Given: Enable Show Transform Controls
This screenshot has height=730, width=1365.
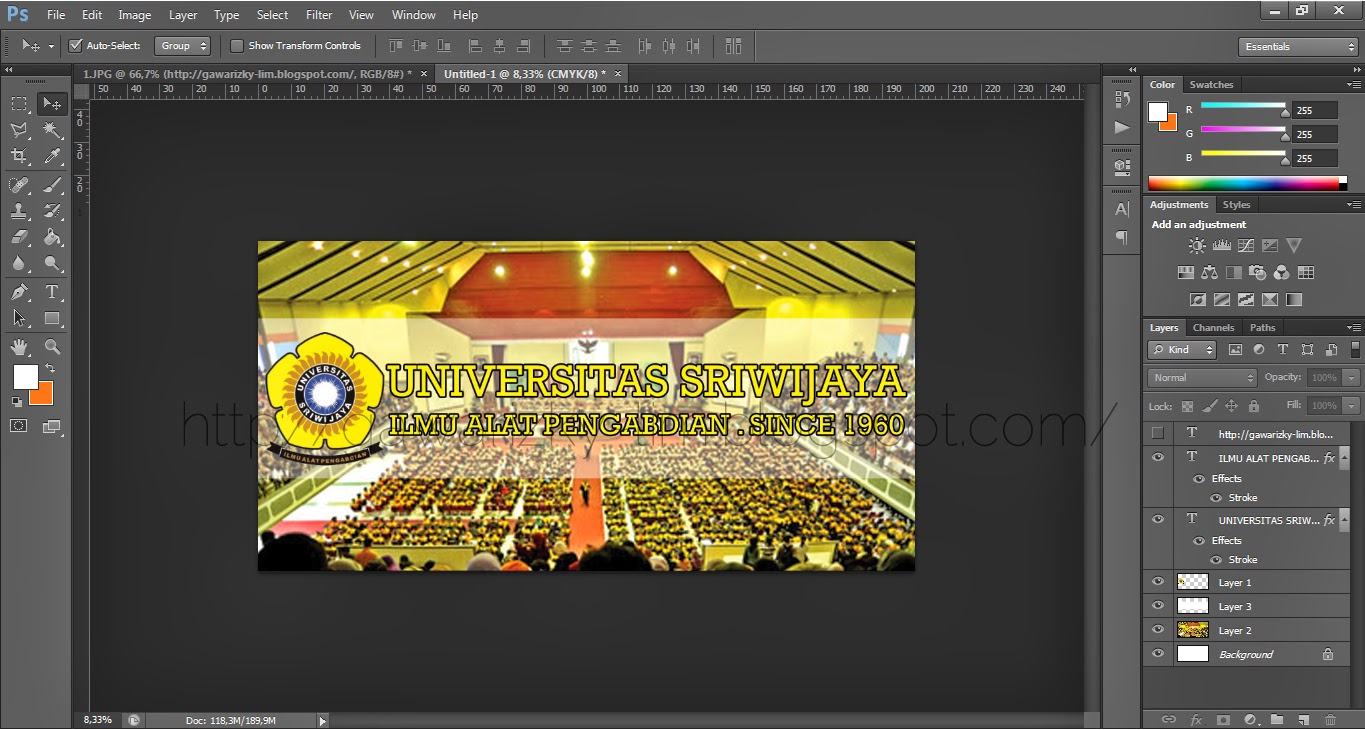Looking at the screenshot, I should [237, 45].
